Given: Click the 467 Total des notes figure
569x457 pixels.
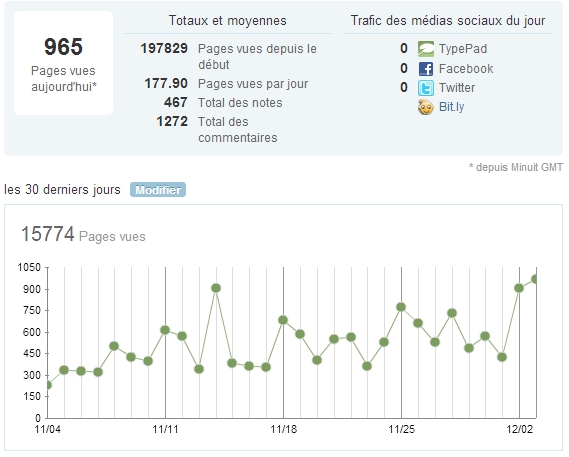Looking at the screenshot, I should (x=176, y=102).
